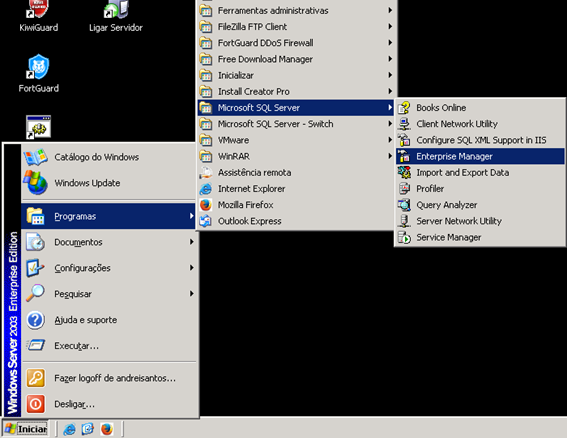The height and width of the screenshot is (438, 567).
Task: Click the middle quick launch icon
Action: pos(88,429)
